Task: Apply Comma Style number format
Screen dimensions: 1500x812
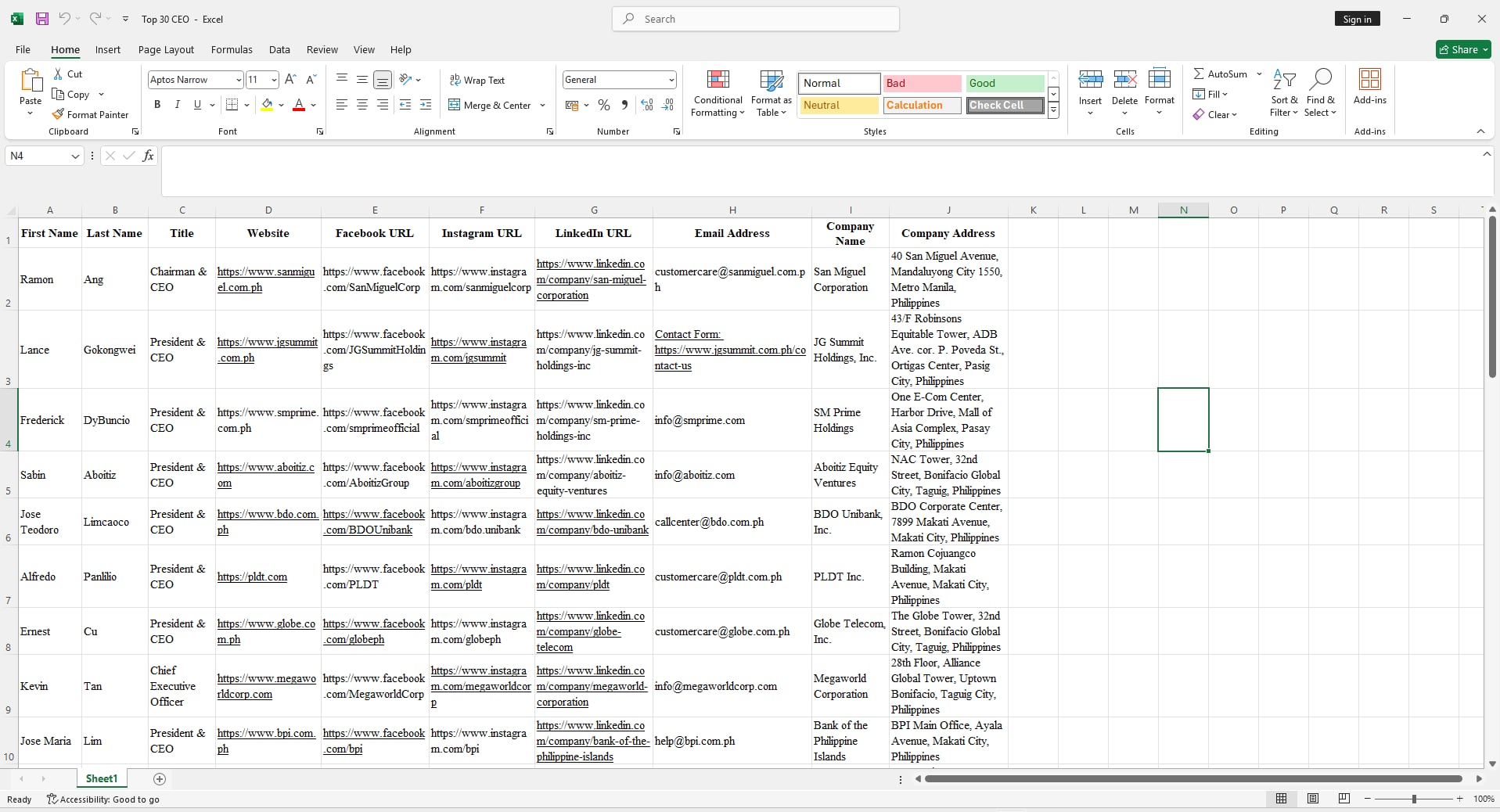Action: pyautogui.click(x=624, y=105)
